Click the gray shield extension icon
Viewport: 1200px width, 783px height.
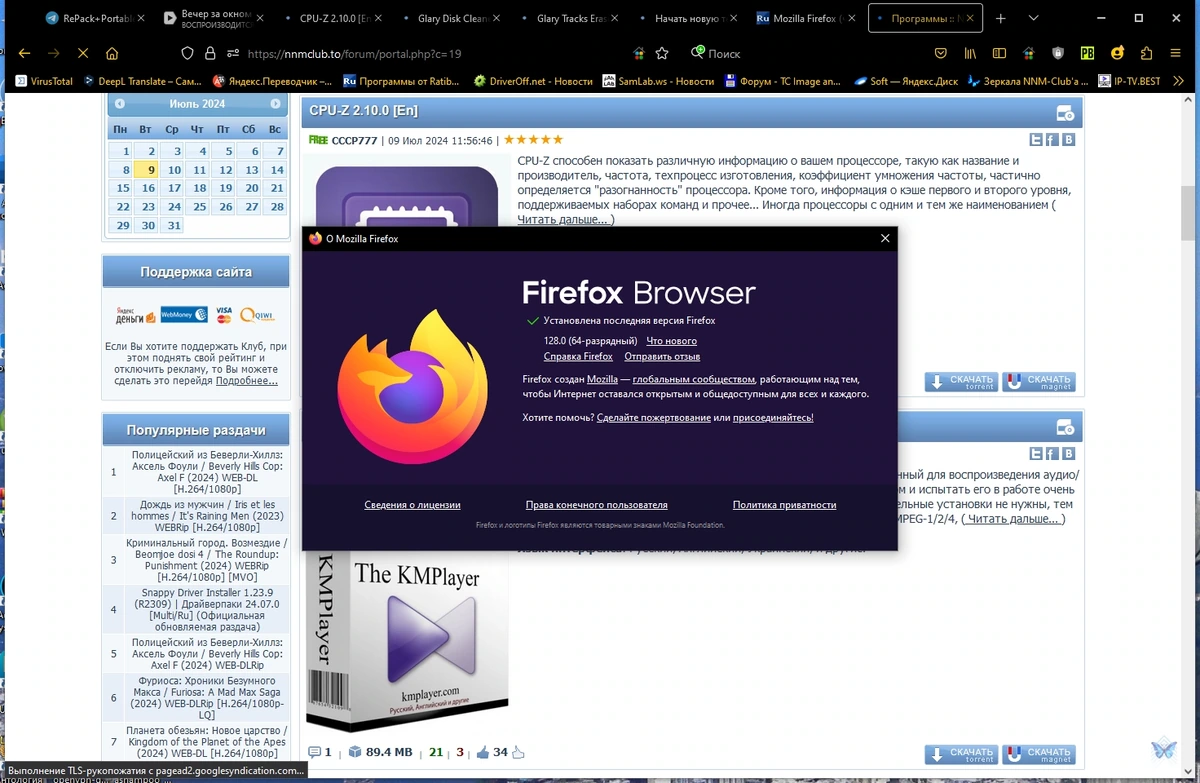pos(1058,53)
